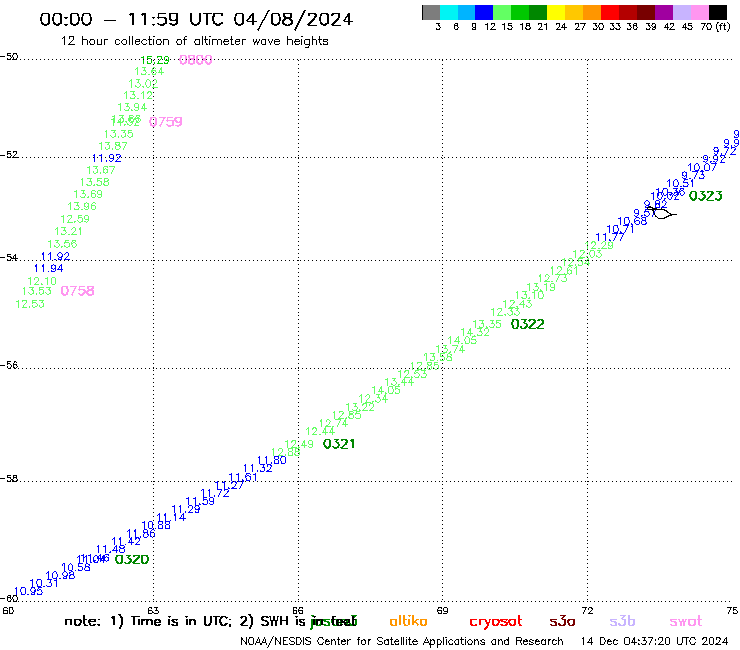Image resolution: width=740 pixels, height=650 pixels.
Task: Select the green time label 0321
Action: (339, 444)
